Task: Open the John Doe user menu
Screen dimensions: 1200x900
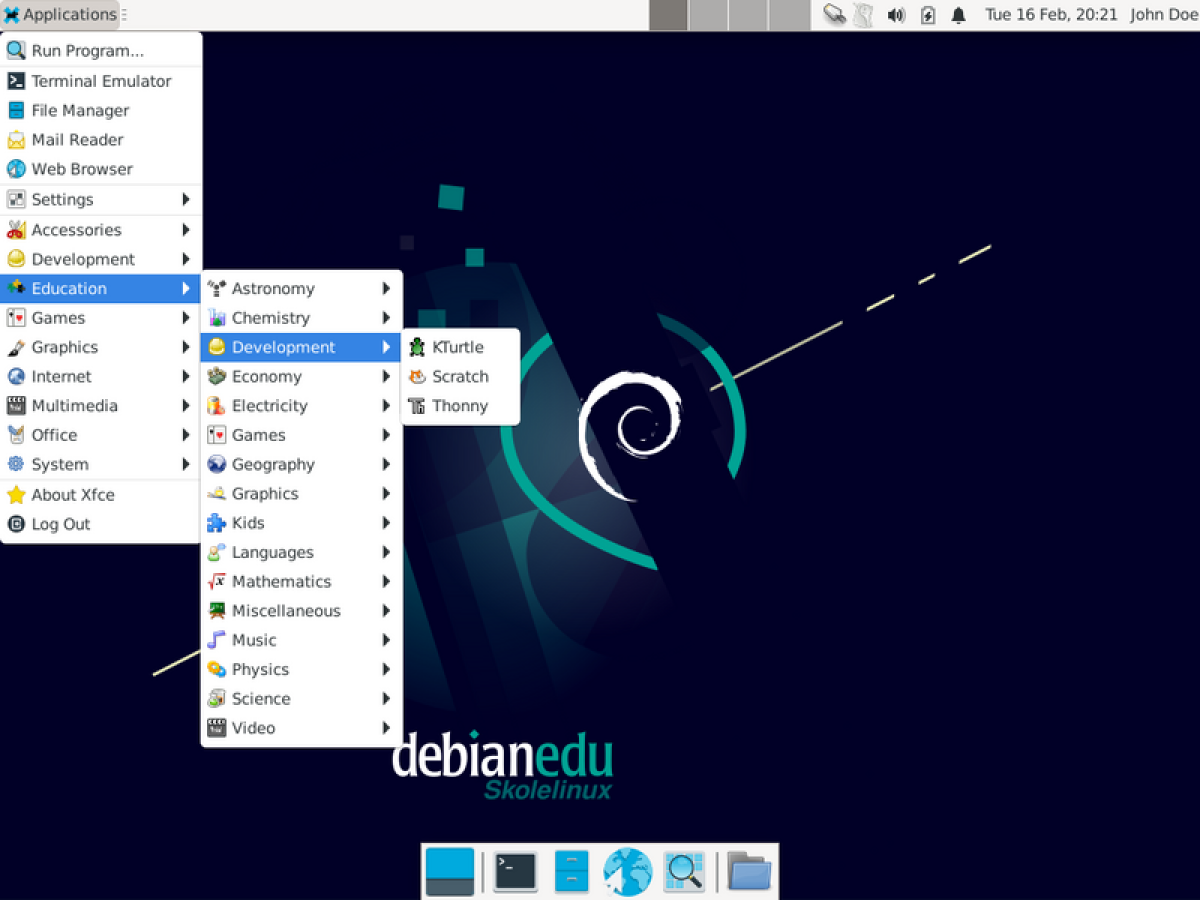Action: pyautogui.click(x=1163, y=15)
